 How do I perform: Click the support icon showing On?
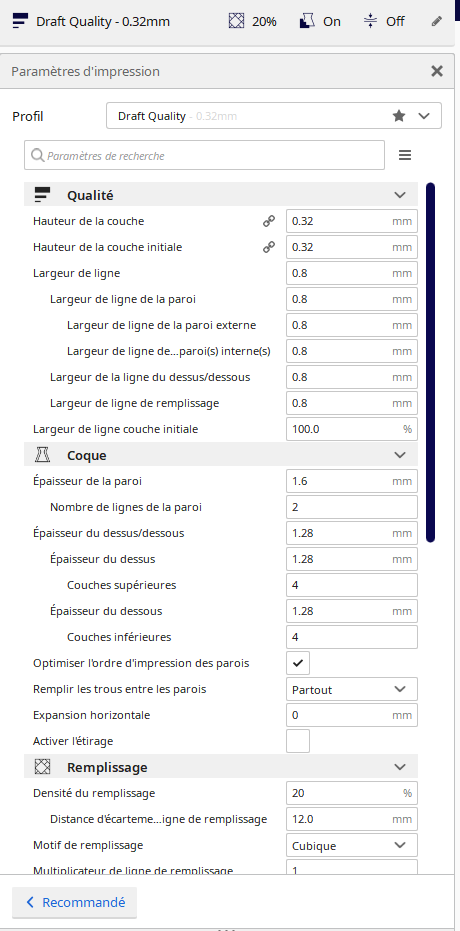(307, 21)
